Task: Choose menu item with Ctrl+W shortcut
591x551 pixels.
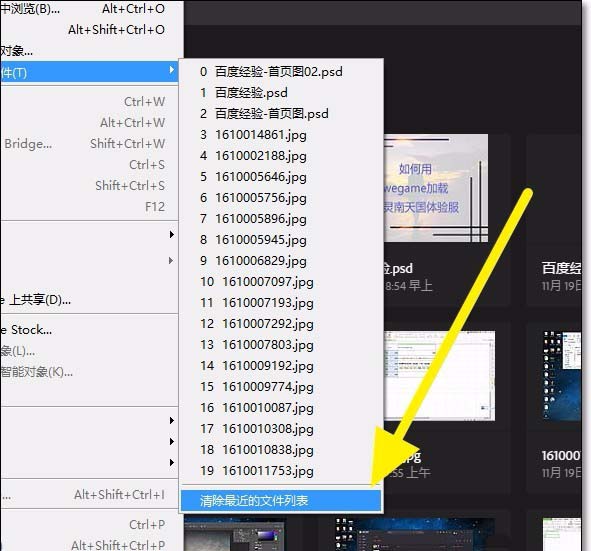Action: (89, 102)
